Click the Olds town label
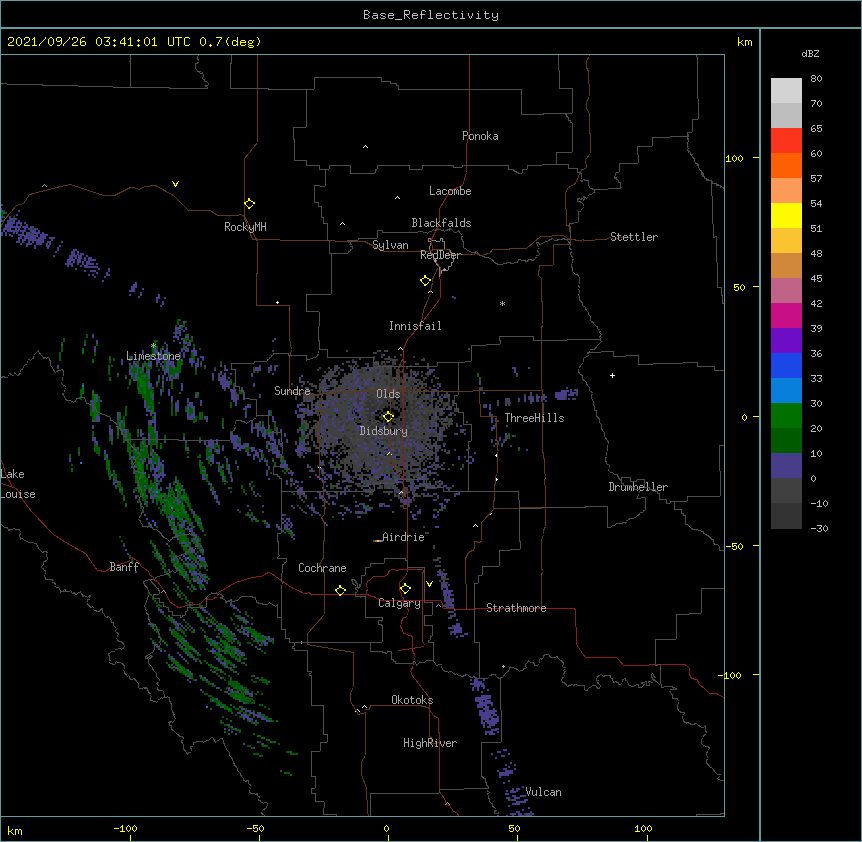The image size is (862, 842). (x=388, y=394)
